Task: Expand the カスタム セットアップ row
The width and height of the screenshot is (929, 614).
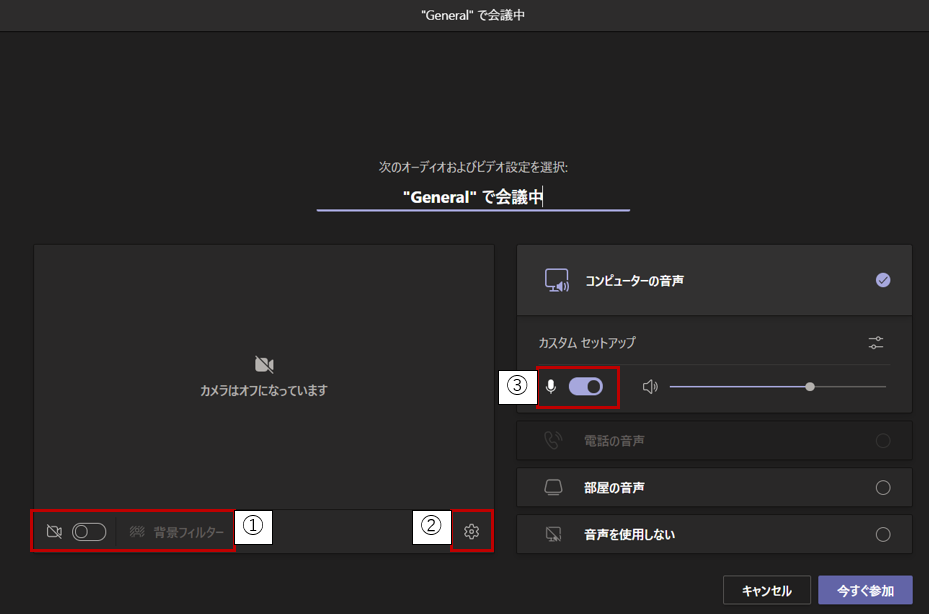Action: (587, 343)
